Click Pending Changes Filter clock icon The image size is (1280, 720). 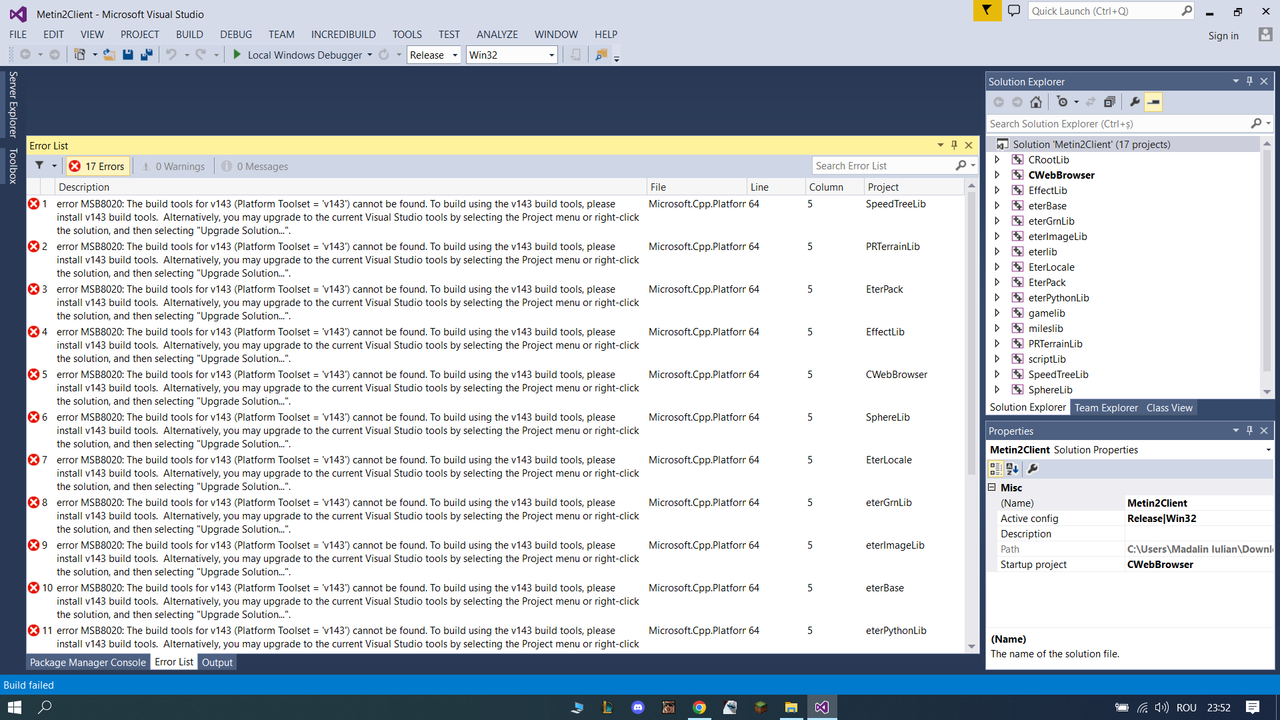tap(1063, 102)
